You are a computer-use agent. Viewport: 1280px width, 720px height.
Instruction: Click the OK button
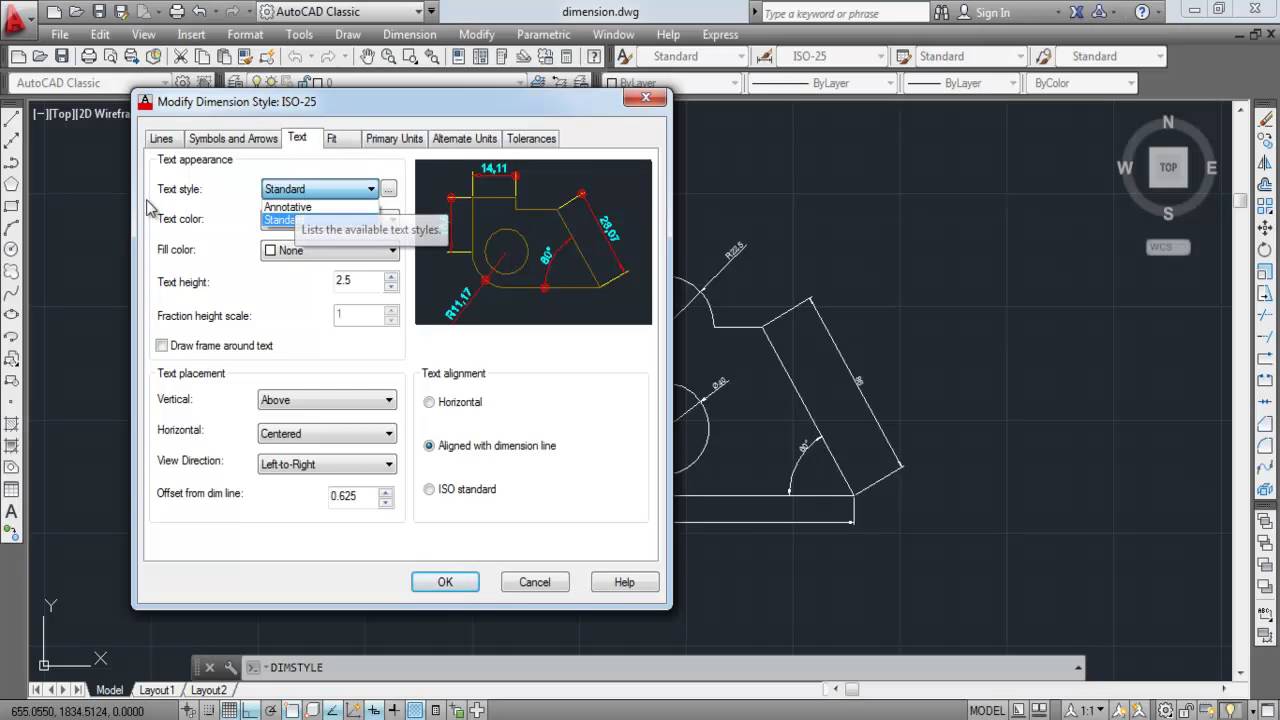coord(445,582)
